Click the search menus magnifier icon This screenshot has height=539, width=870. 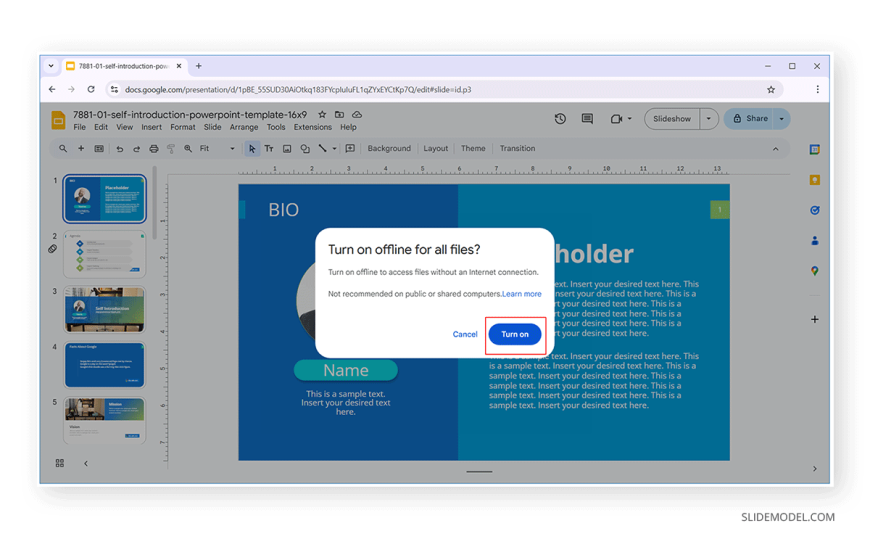click(63, 149)
